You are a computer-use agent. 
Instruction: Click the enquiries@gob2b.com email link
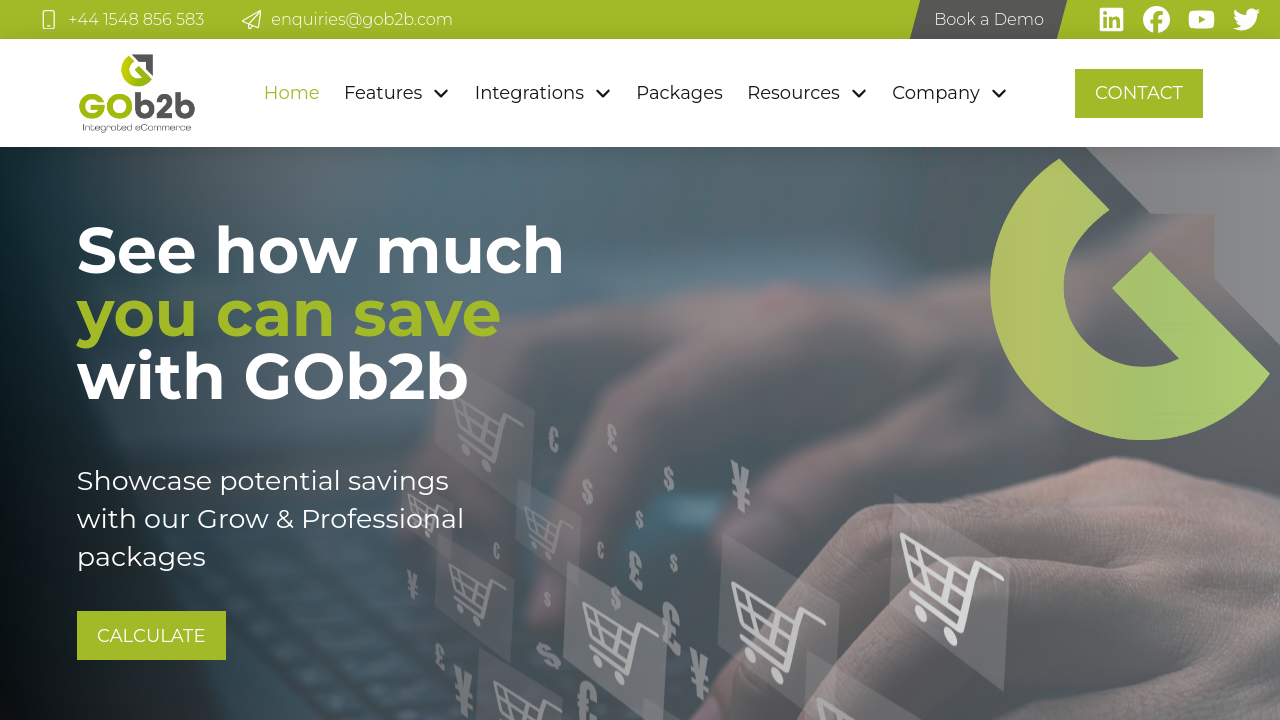(x=362, y=20)
